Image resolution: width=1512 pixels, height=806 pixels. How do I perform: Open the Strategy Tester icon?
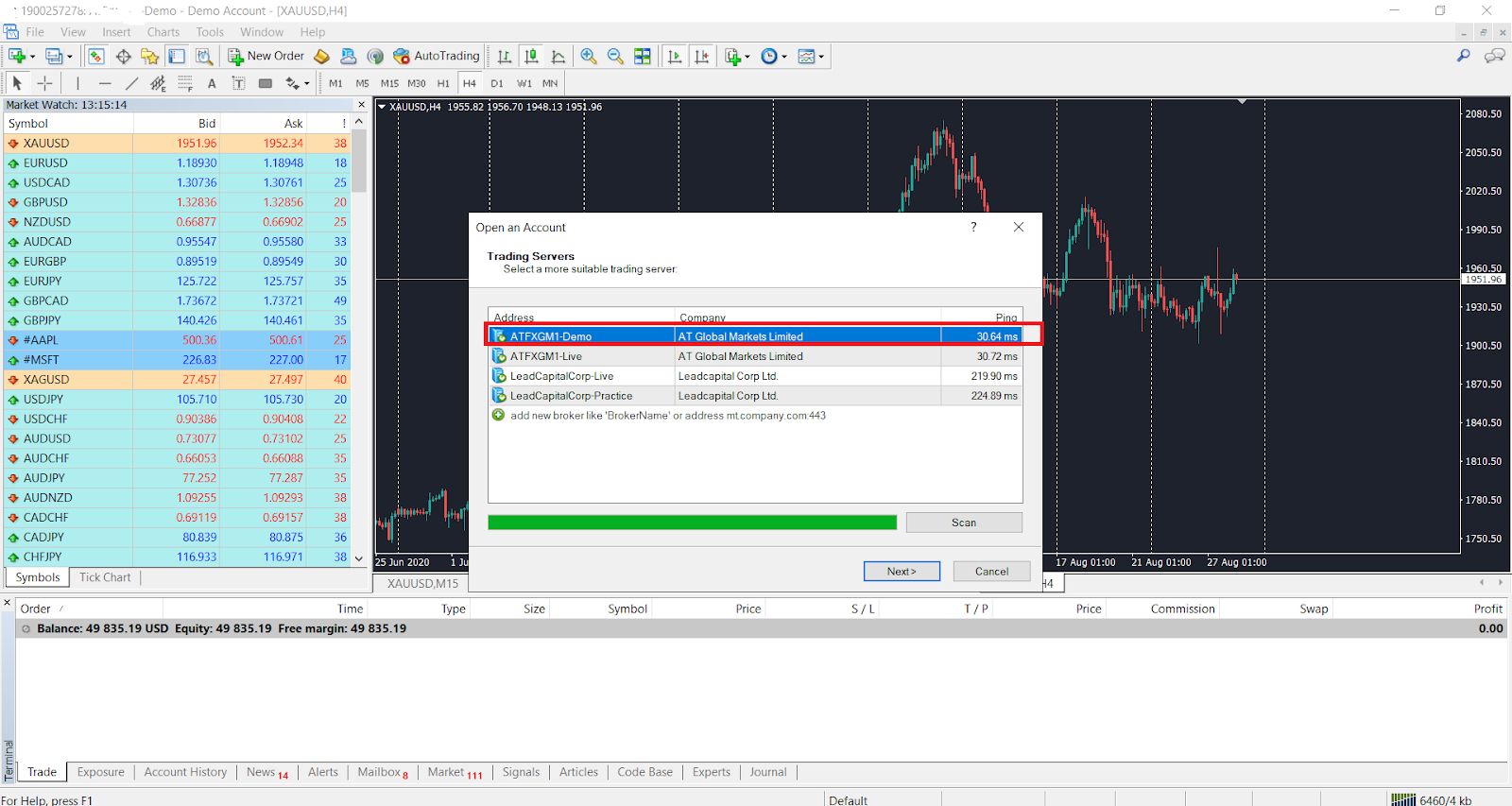(203, 57)
